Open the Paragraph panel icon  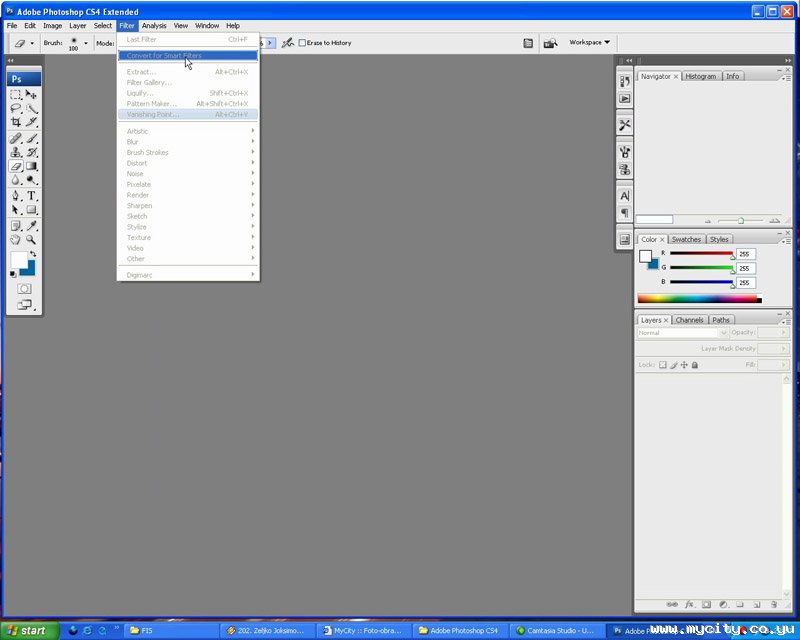[x=624, y=213]
